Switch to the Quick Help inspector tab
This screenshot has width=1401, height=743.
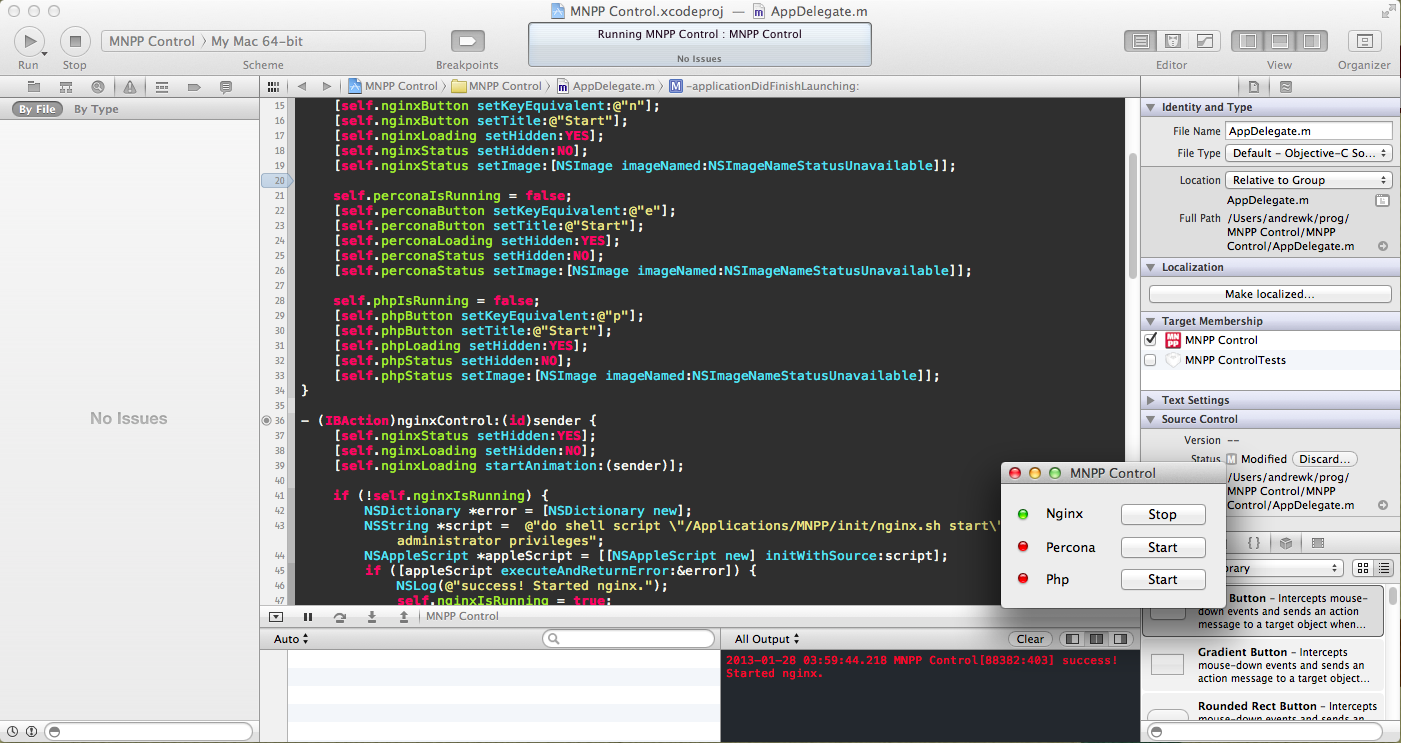click(x=1286, y=87)
